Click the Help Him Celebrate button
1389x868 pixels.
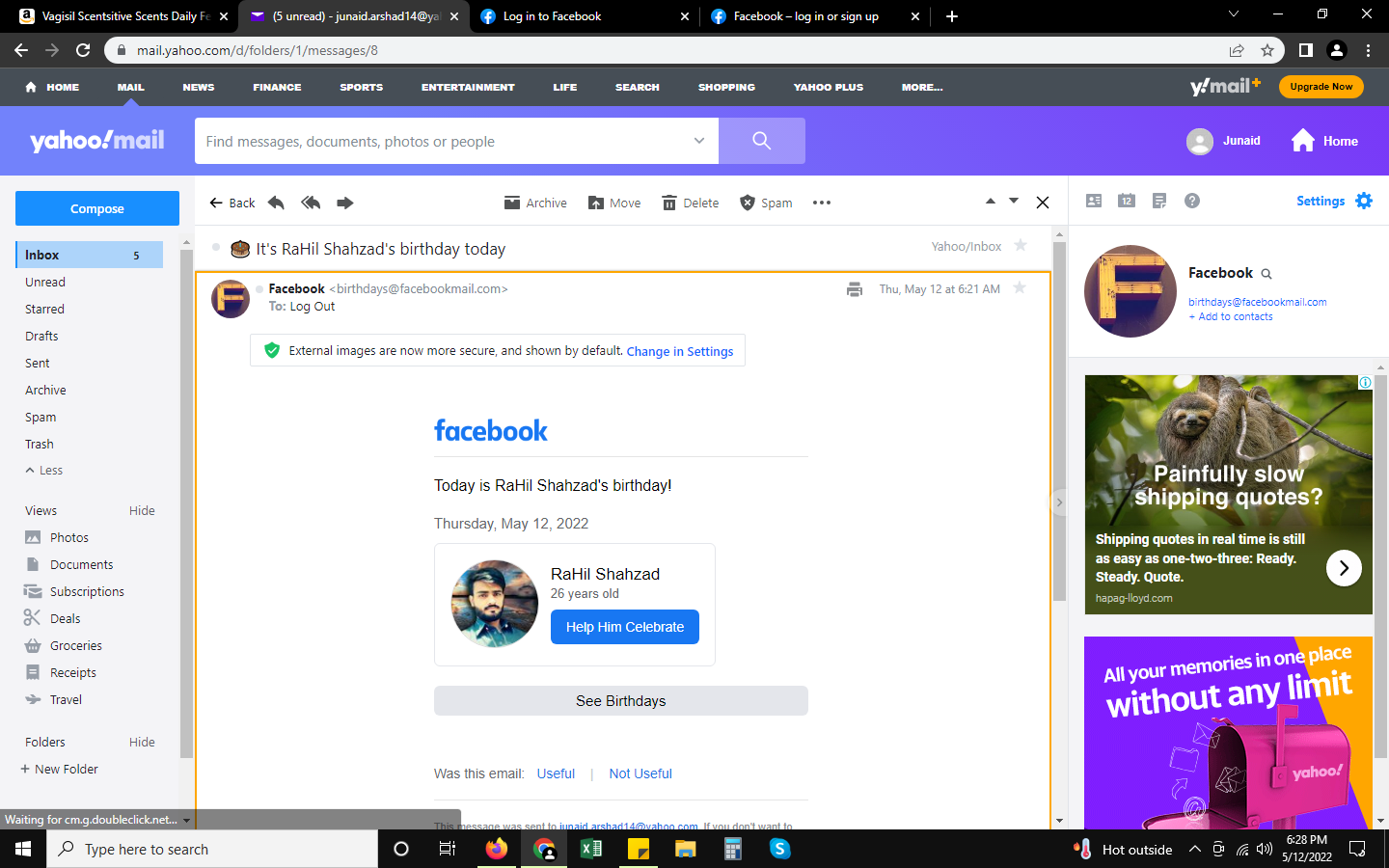tap(624, 627)
